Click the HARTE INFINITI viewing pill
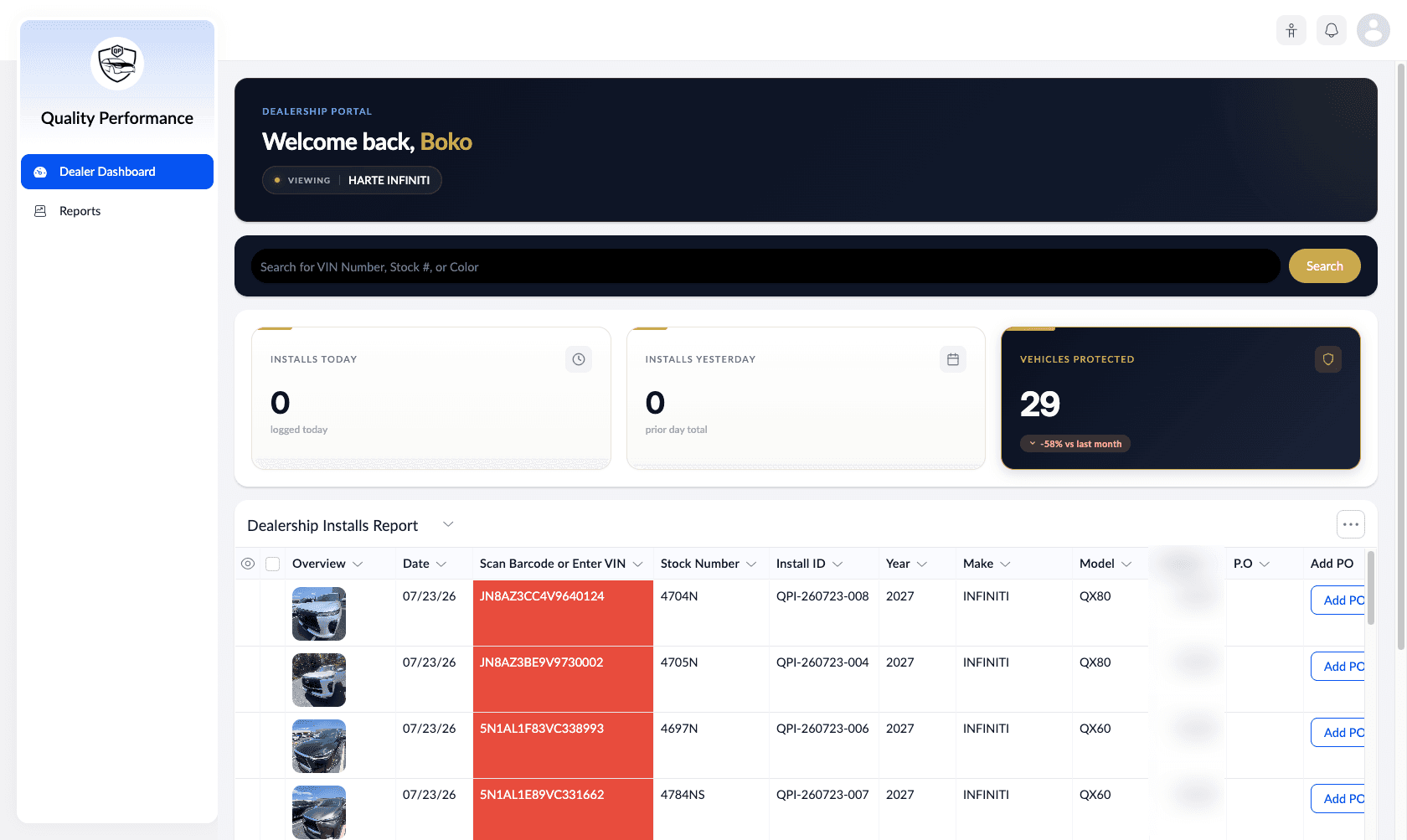This screenshot has height=840, width=1407. pyautogui.click(x=352, y=180)
